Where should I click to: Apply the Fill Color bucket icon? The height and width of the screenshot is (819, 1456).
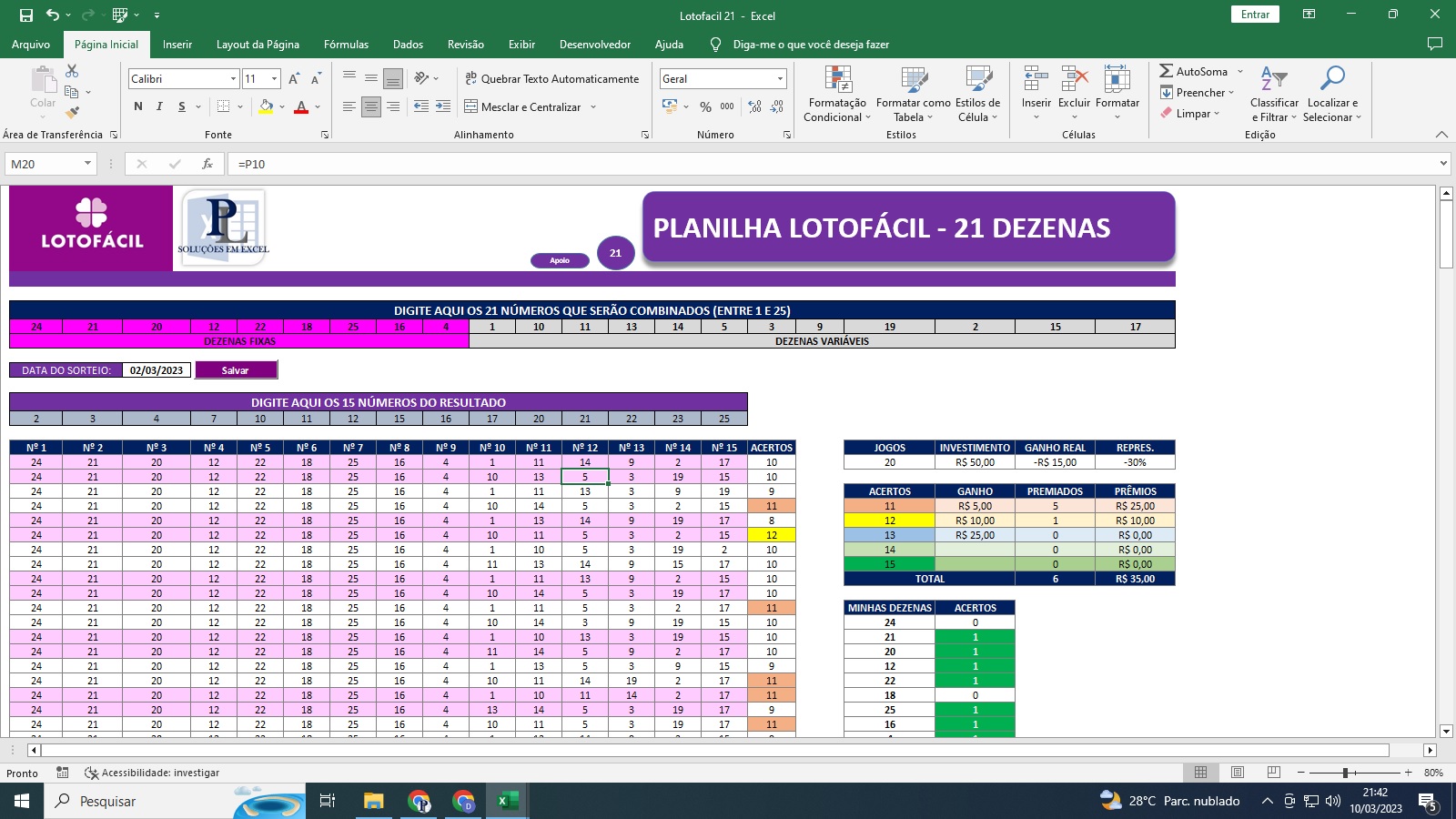[x=266, y=106]
